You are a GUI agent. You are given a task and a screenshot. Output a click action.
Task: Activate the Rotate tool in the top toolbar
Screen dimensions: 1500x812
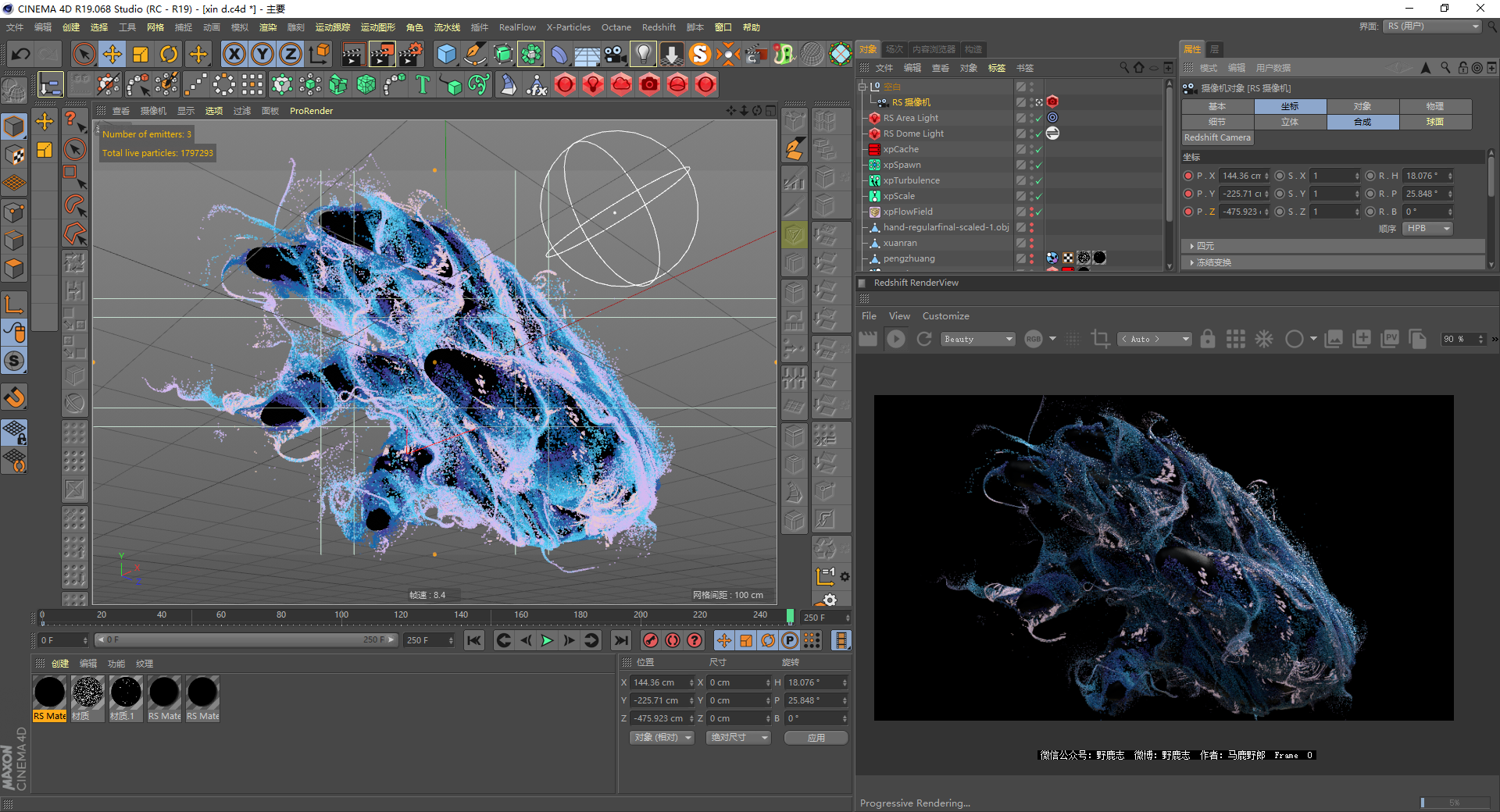[x=169, y=54]
